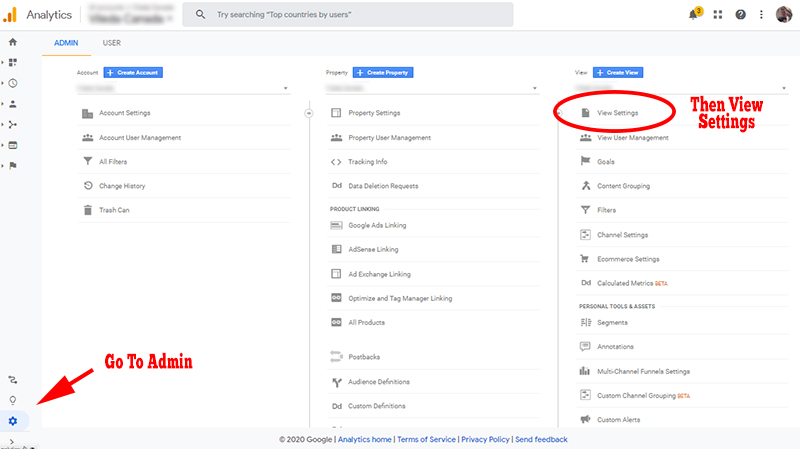The height and width of the screenshot is (449, 800).
Task: Click the Create Property button
Action: (383, 72)
